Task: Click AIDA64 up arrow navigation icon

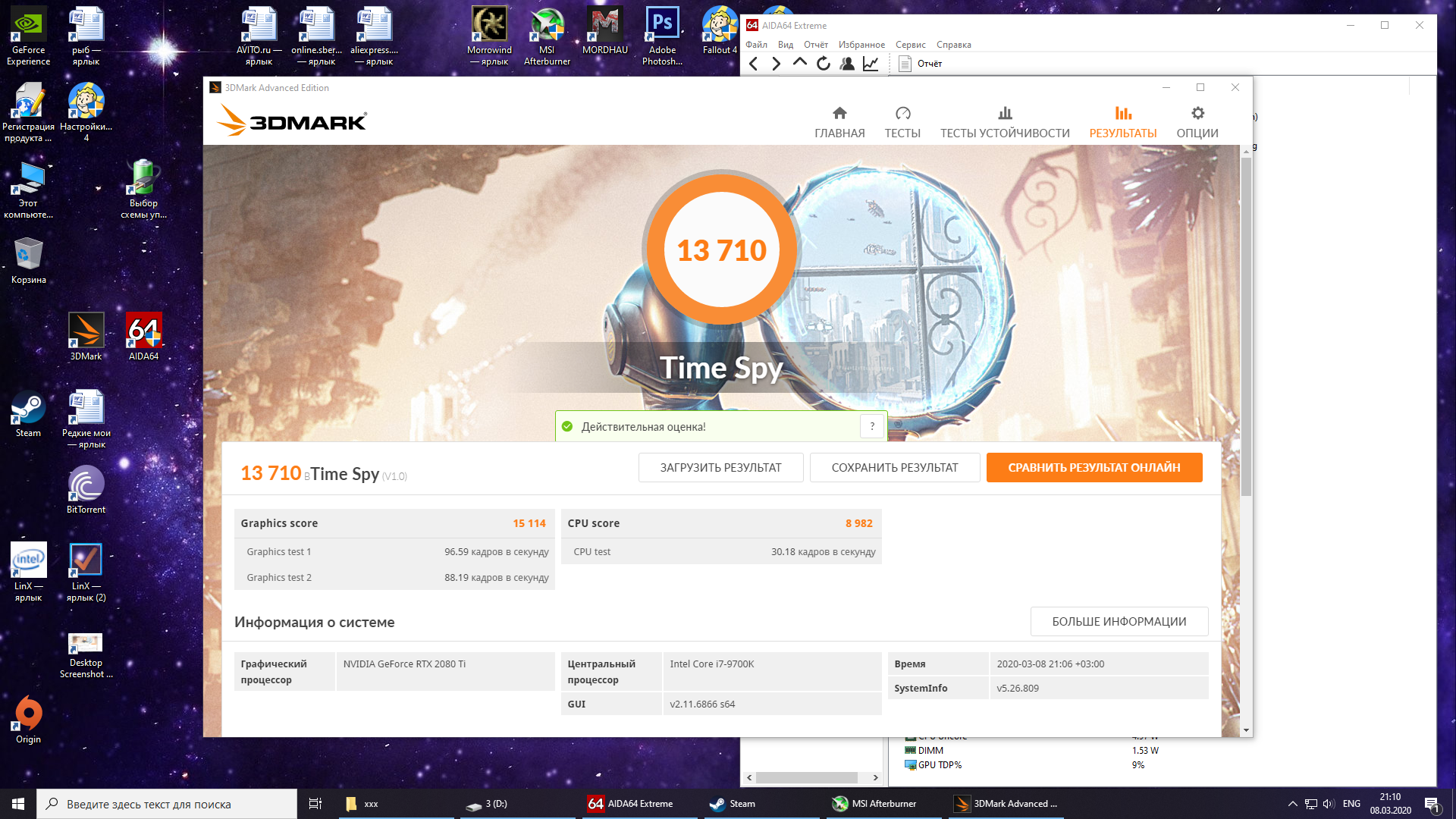Action: pyautogui.click(x=799, y=64)
